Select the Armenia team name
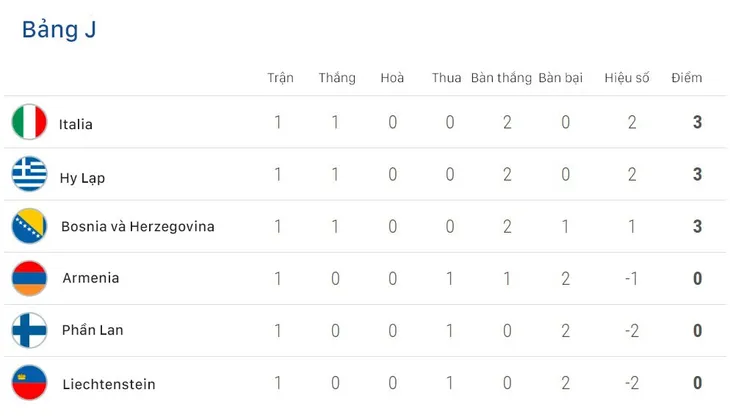This screenshot has width=730, height=417. coord(91,278)
